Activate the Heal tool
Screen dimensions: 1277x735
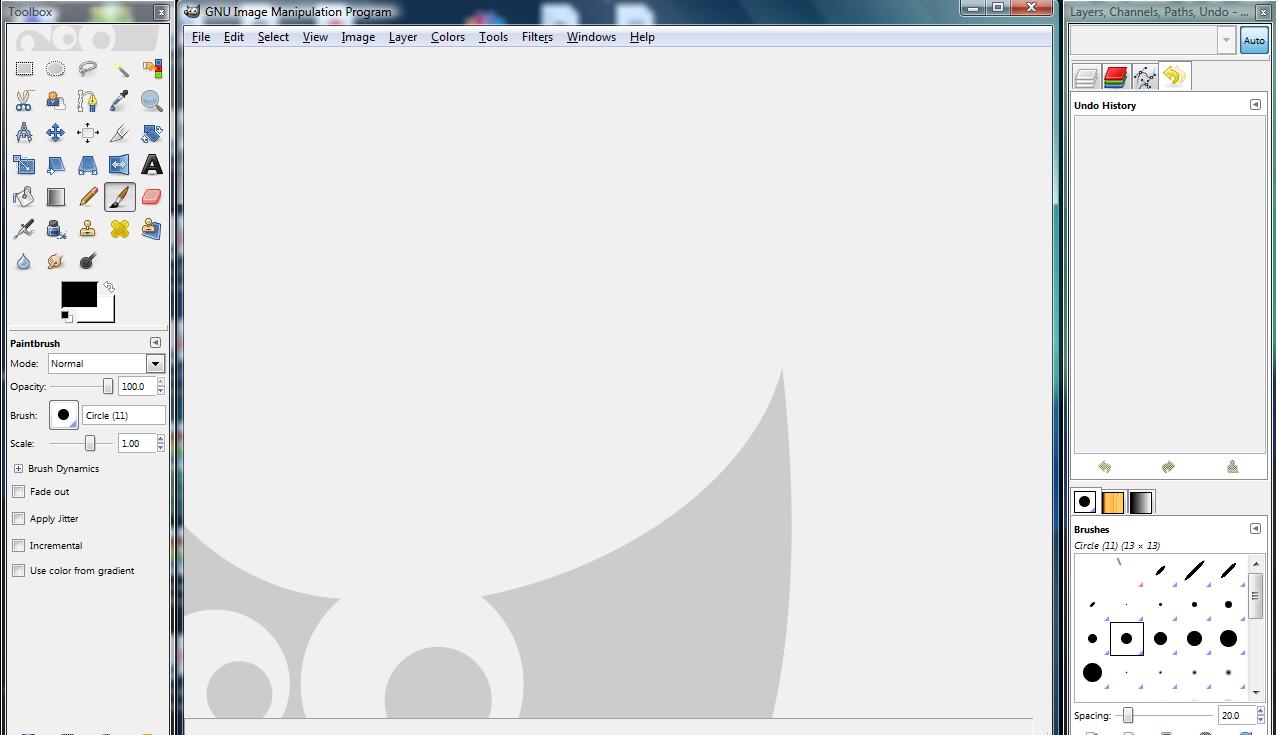pyautogui.click(x=120, y=229)
